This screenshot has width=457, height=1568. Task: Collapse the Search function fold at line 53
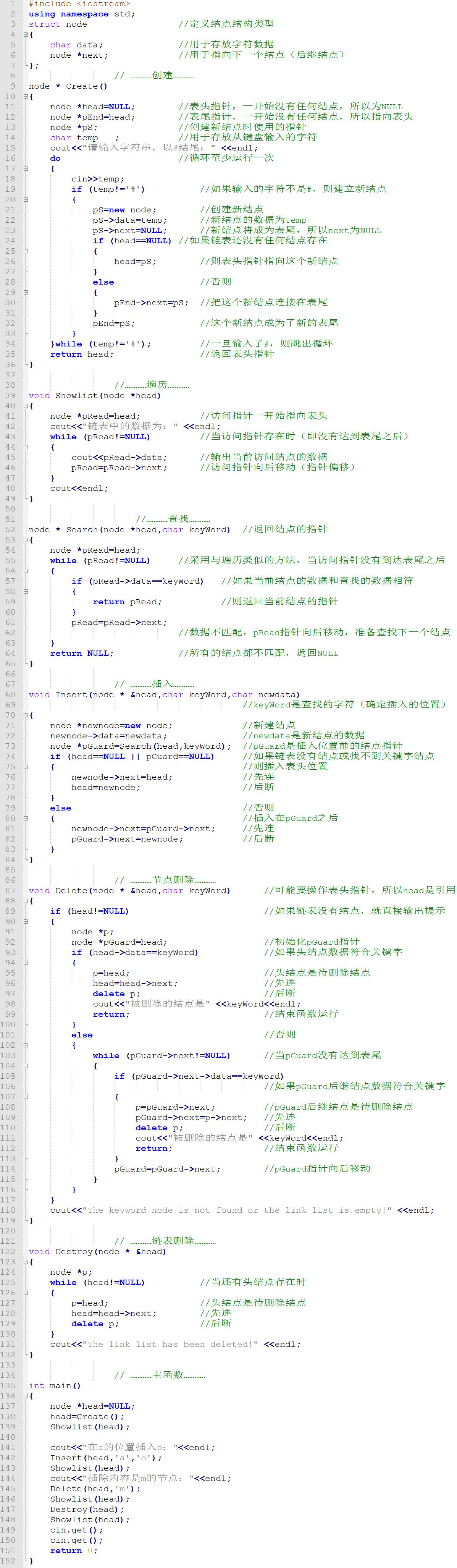[26, 540]
